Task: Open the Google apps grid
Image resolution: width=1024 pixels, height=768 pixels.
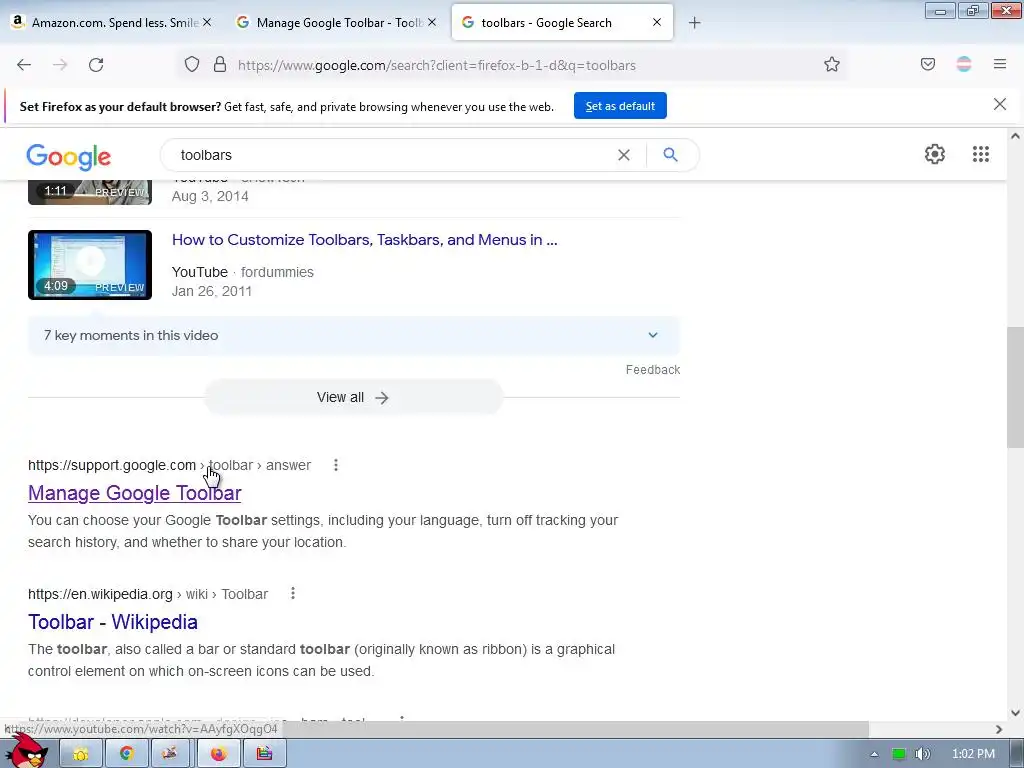Action: coord(981,154)
